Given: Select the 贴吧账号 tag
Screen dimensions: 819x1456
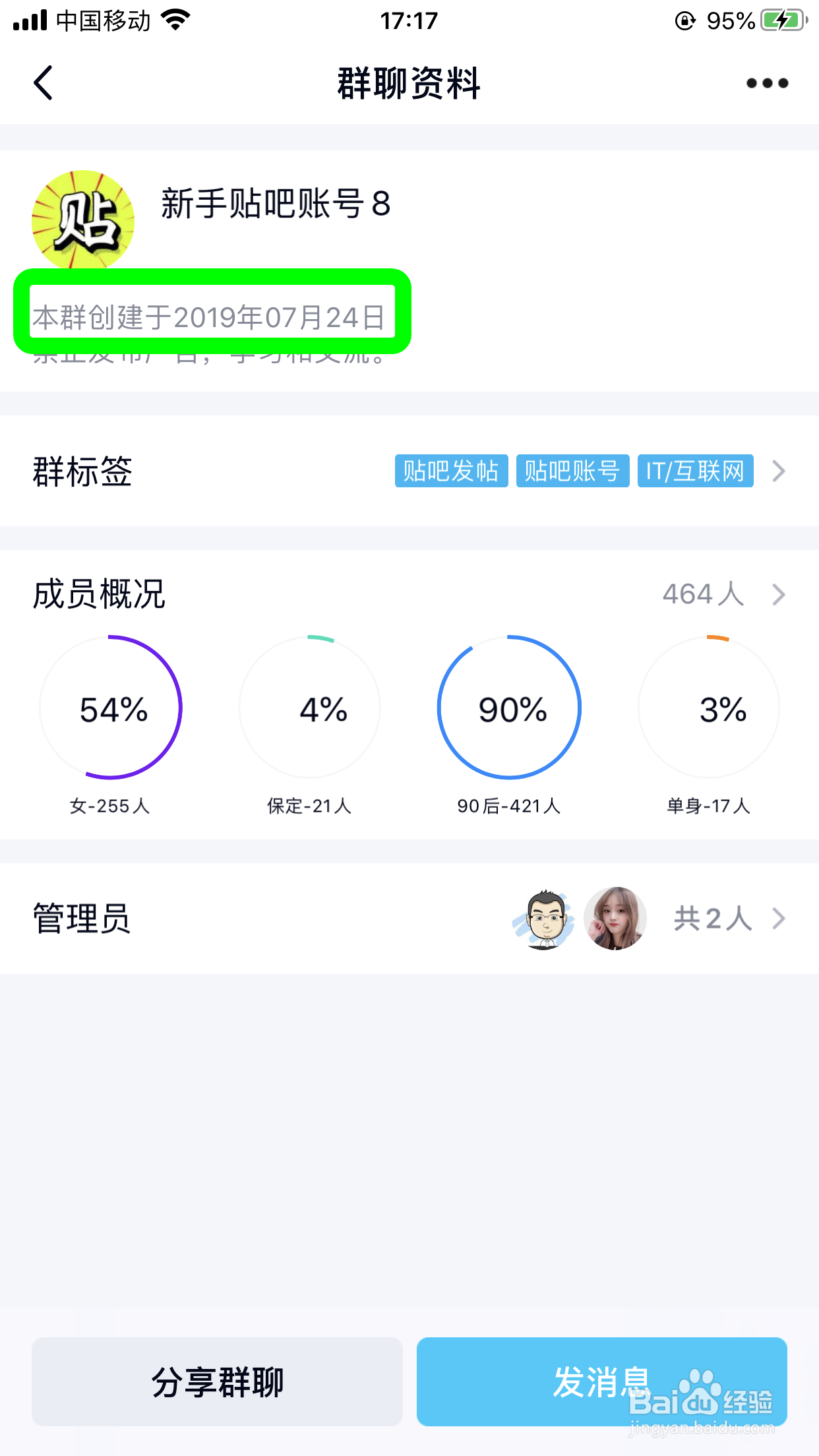Looking at the screenshot, I should click(x=572, y=471).
